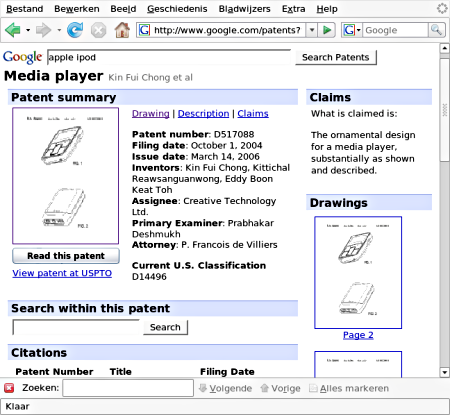Image resolution: width=450 pixels, height=415 pixels.
Task: Go to the Home page icon
Action: click(122, 30)
